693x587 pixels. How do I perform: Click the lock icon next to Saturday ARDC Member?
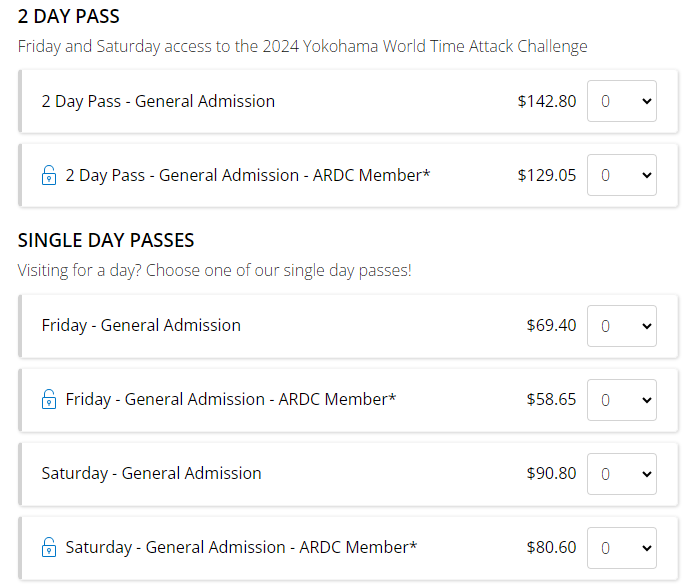pyautogui.click(x=48, y=548)
